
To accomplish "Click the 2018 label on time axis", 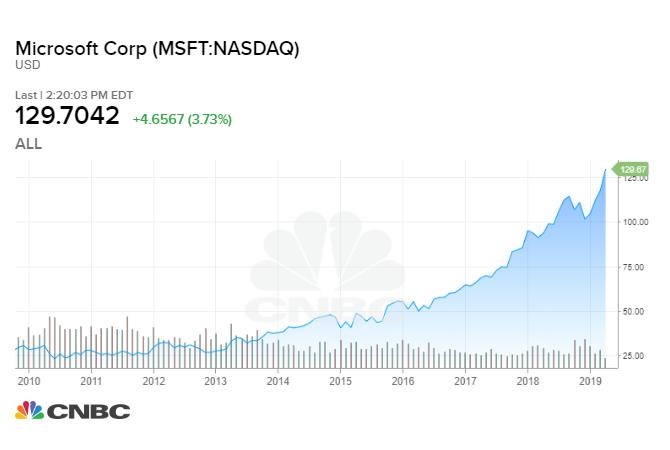I will (527, 380).
